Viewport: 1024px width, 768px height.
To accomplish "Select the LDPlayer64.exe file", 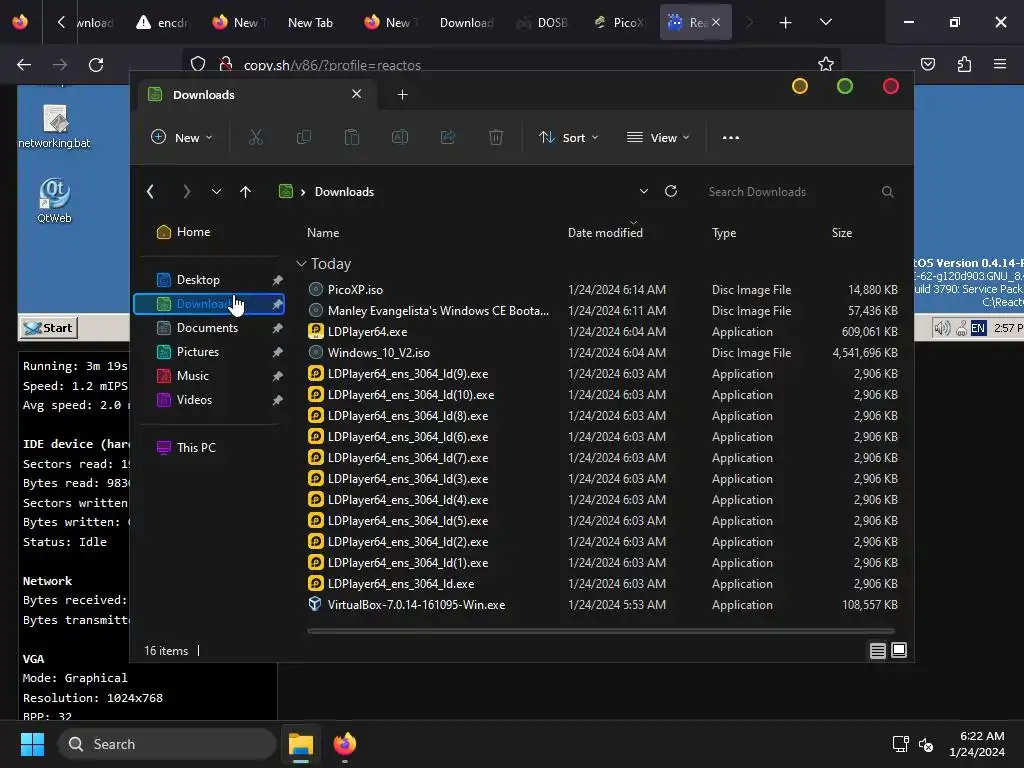I will (x=367, y=332).
